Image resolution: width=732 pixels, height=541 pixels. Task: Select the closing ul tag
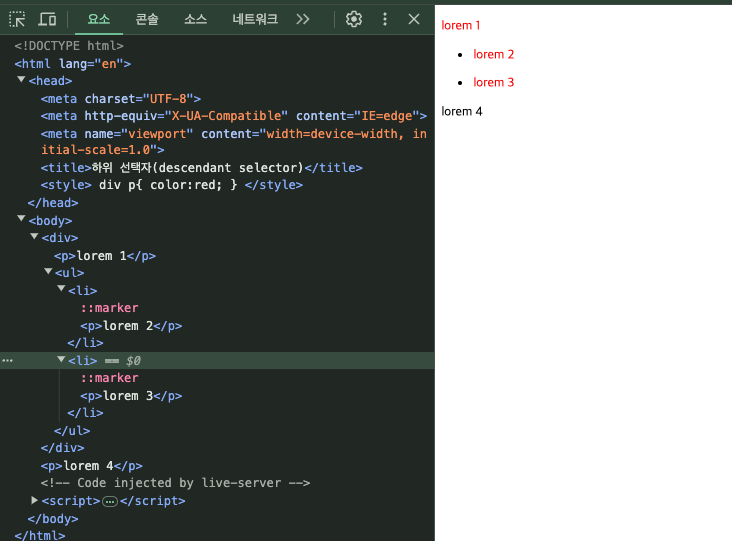click(x=72, y=430)
